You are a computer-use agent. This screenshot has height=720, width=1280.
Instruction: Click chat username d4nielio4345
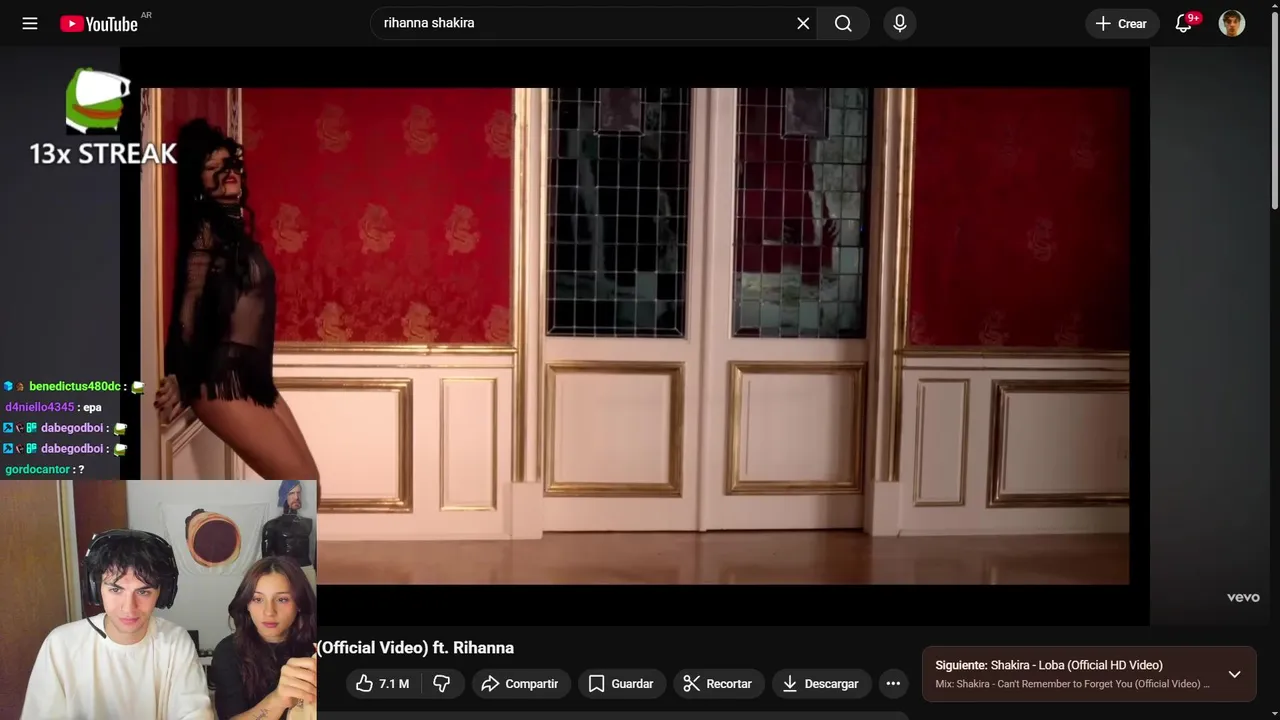[40, 407]
